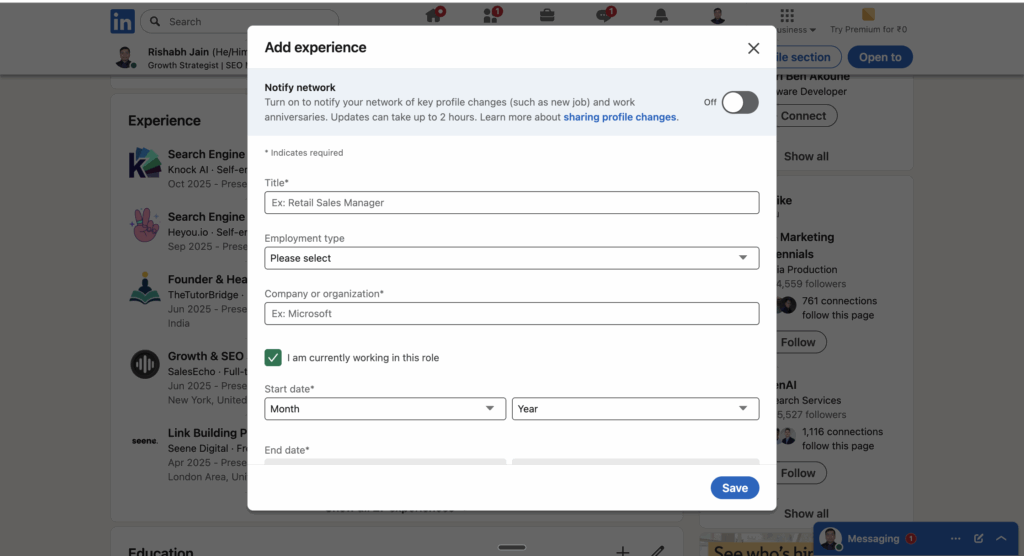This screenshot has height=556, width=1024.
Task: Uncheck "I am currently working in this role"
Action: click(273, 357)
